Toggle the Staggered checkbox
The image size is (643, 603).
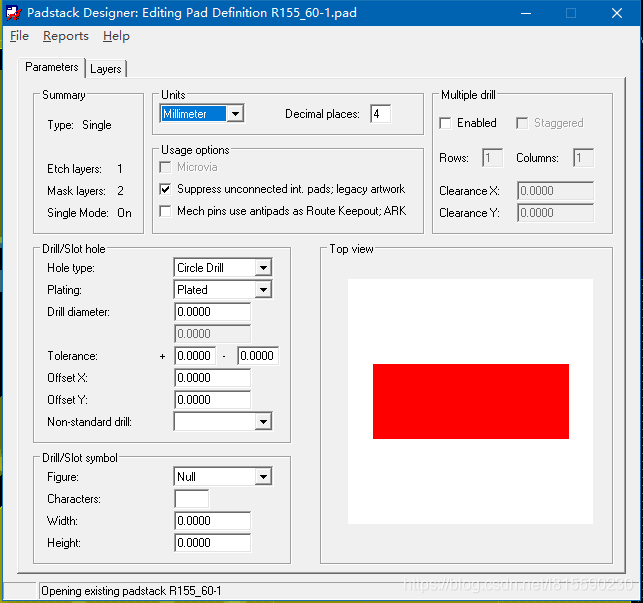point(522,123)
